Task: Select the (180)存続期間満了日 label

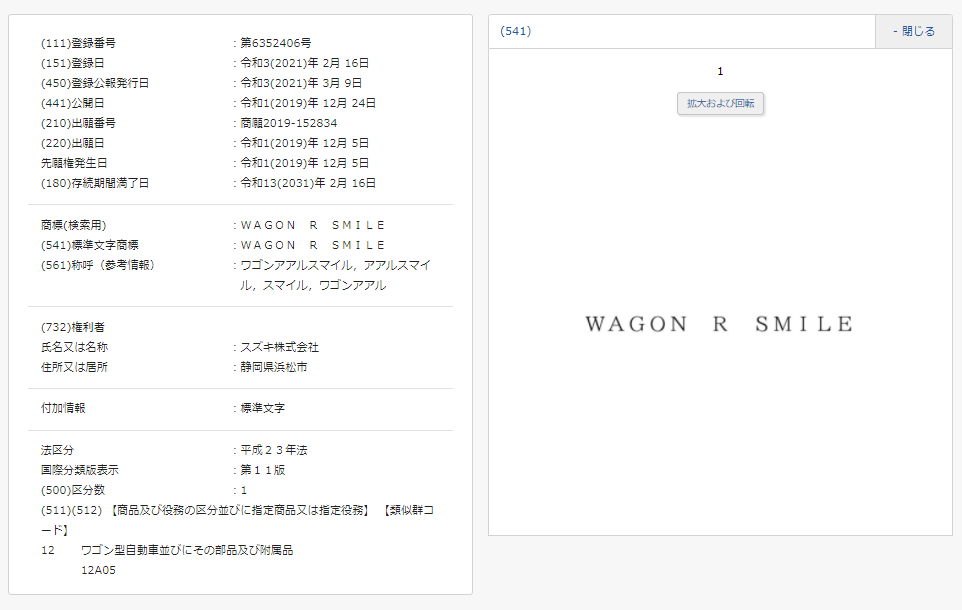Action: coord(94,183)
